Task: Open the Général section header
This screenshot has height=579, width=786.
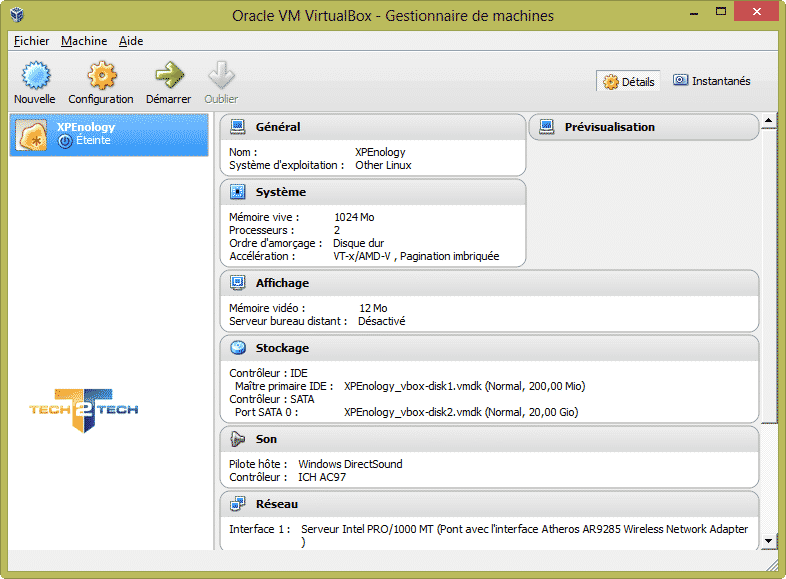Action: [x=372, y=127]
